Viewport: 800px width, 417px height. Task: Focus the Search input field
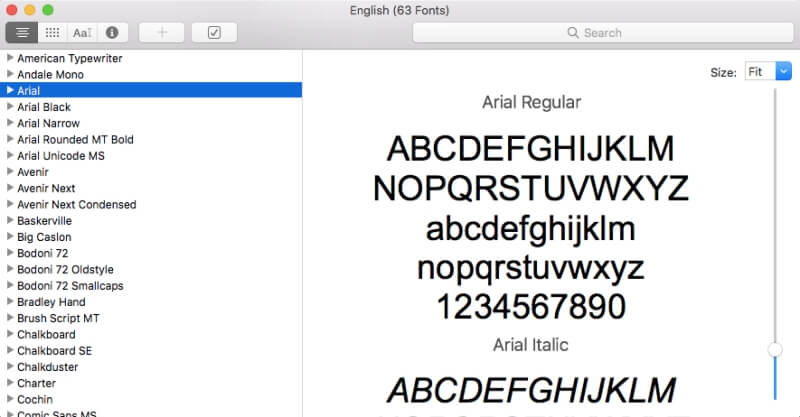click(603, 33)
